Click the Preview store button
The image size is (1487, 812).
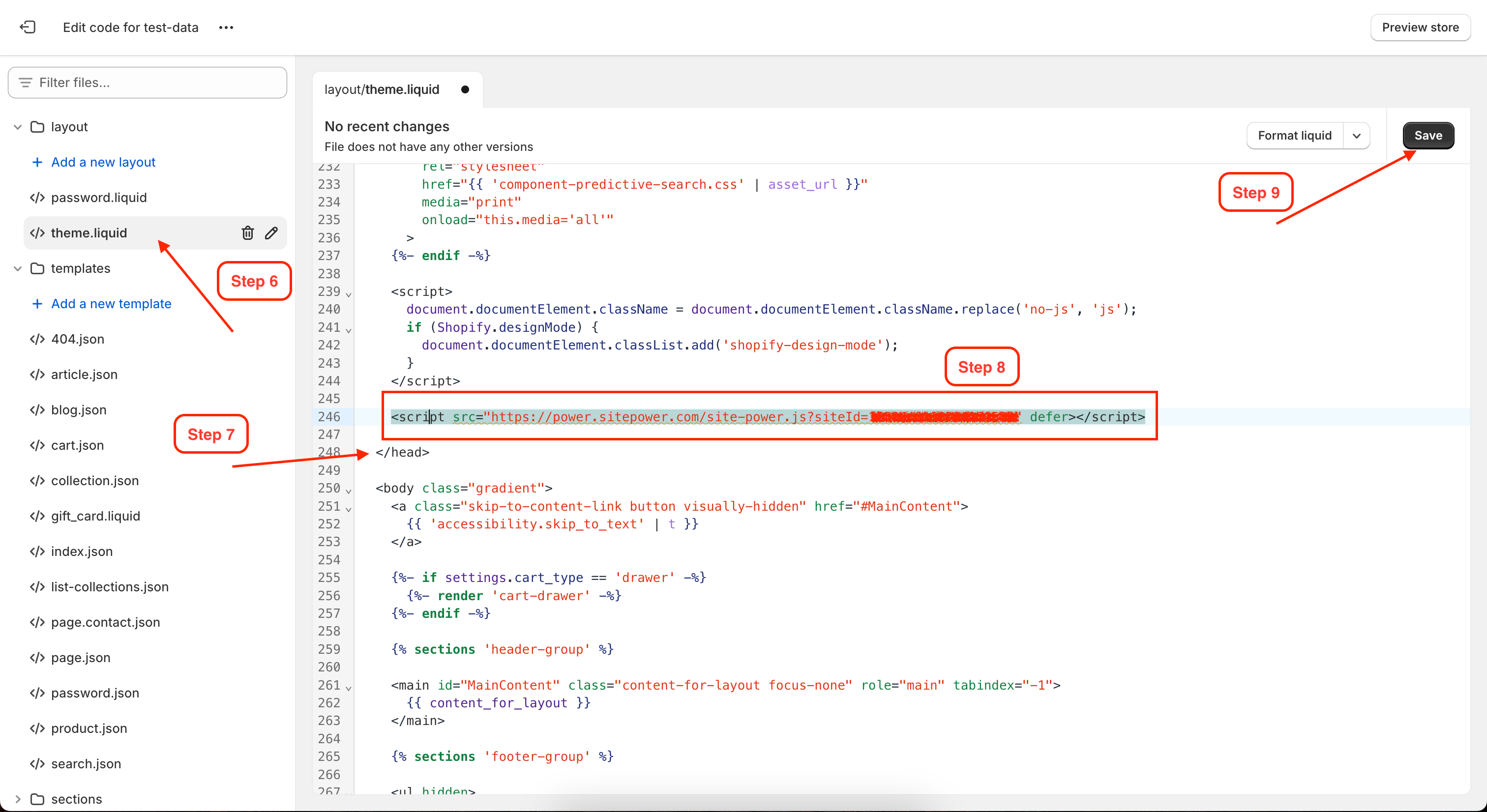click(x=1420, y=27)
